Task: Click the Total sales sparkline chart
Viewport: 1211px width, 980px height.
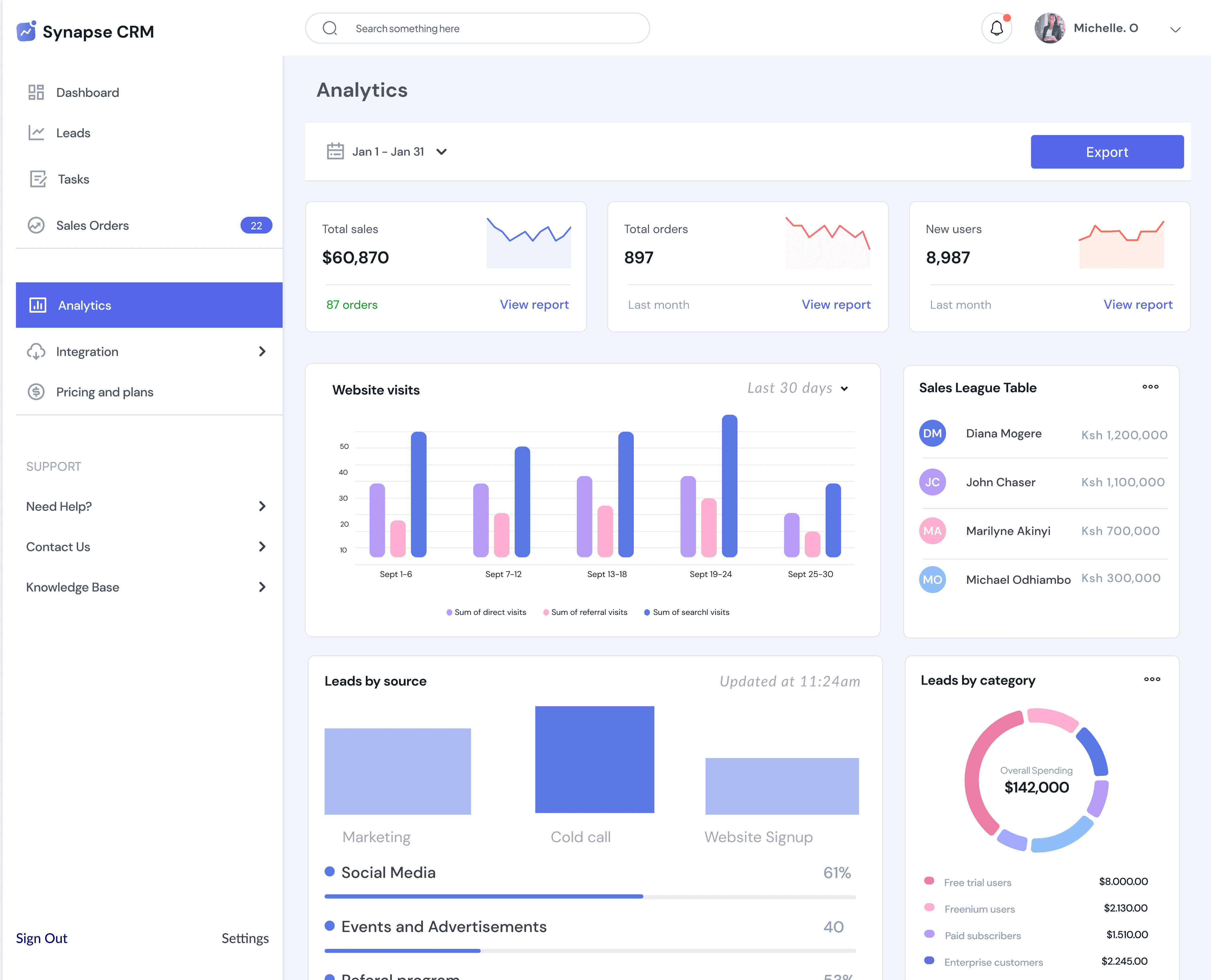Action: coord(529,243)
